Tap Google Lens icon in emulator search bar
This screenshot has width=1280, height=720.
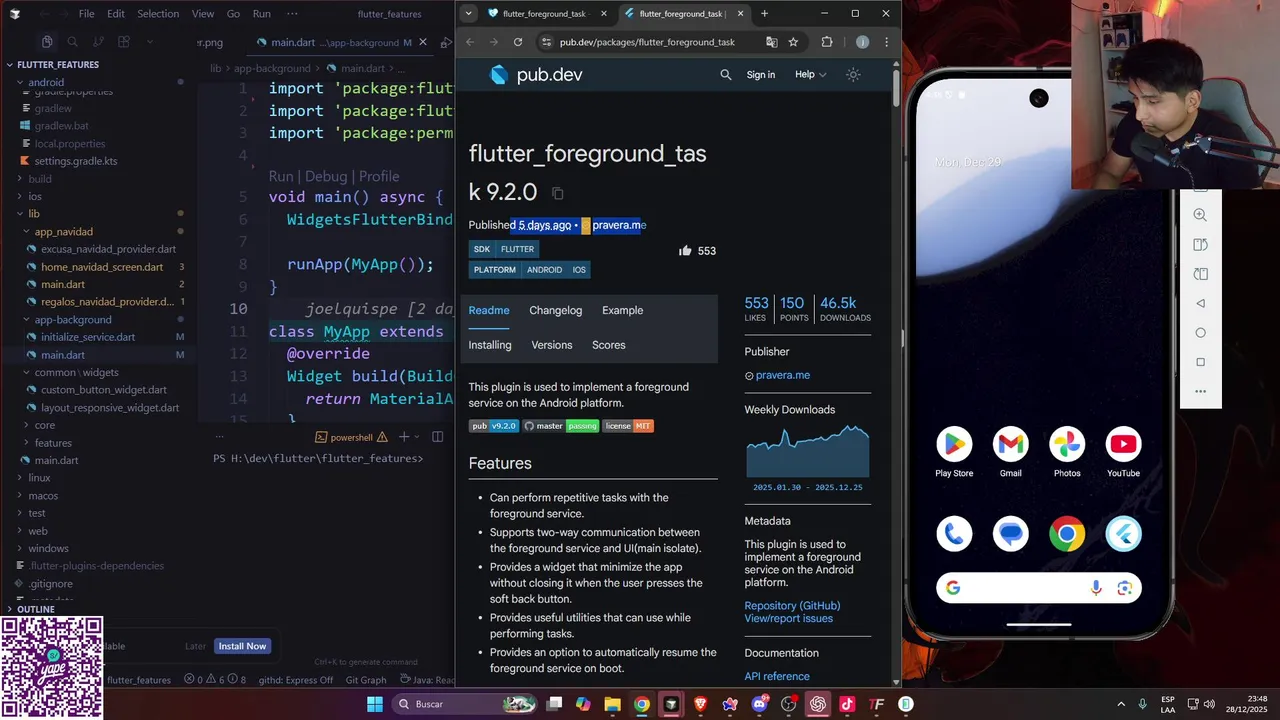[1125, 588]
